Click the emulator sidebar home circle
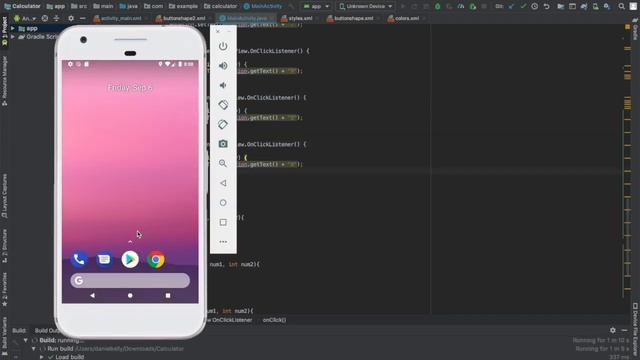Screen dimensions: 640x360 [223, 202]
